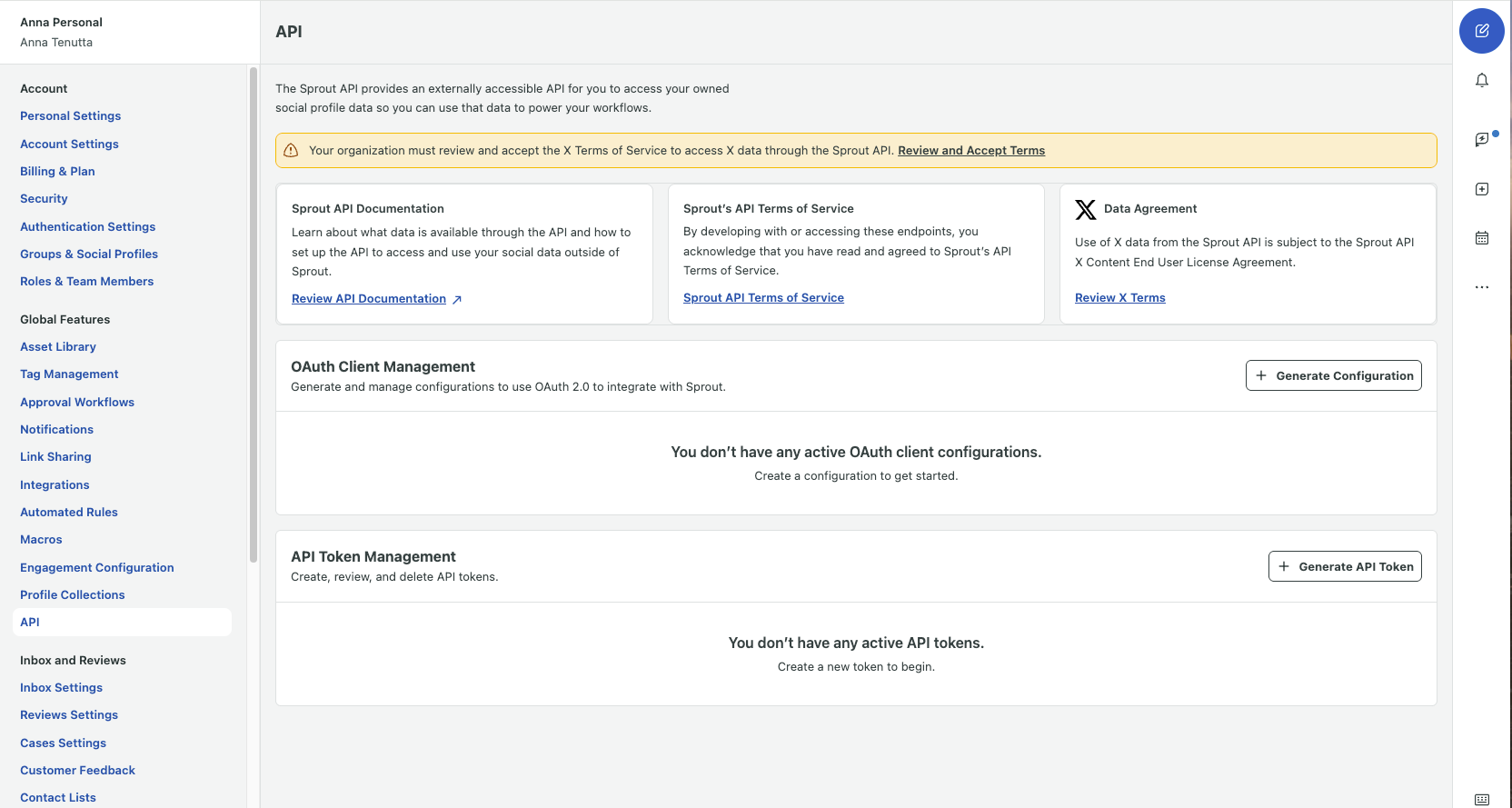Click the Inbox and Reviews section label

pos(73,661)
